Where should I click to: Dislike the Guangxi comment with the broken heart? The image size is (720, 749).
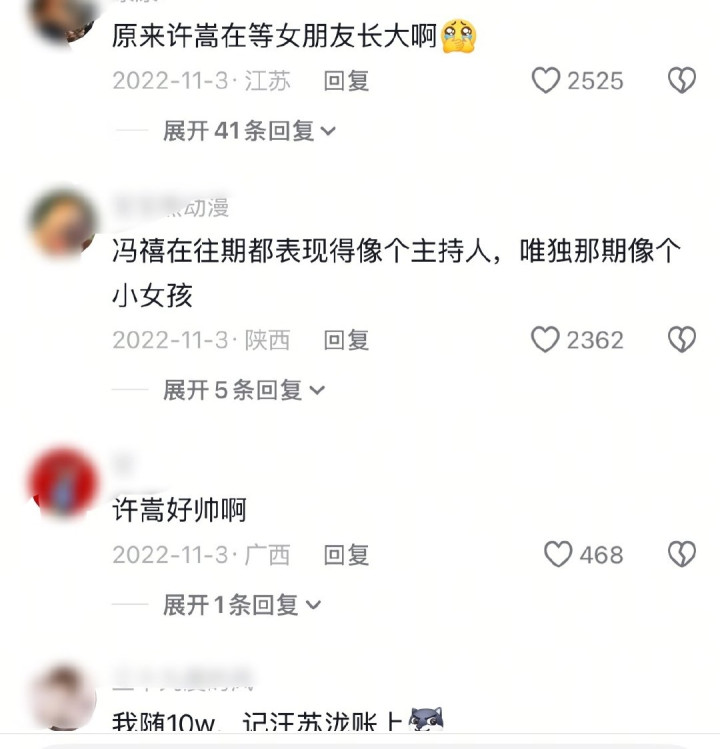pyautogui.click(x=682, y=554)
